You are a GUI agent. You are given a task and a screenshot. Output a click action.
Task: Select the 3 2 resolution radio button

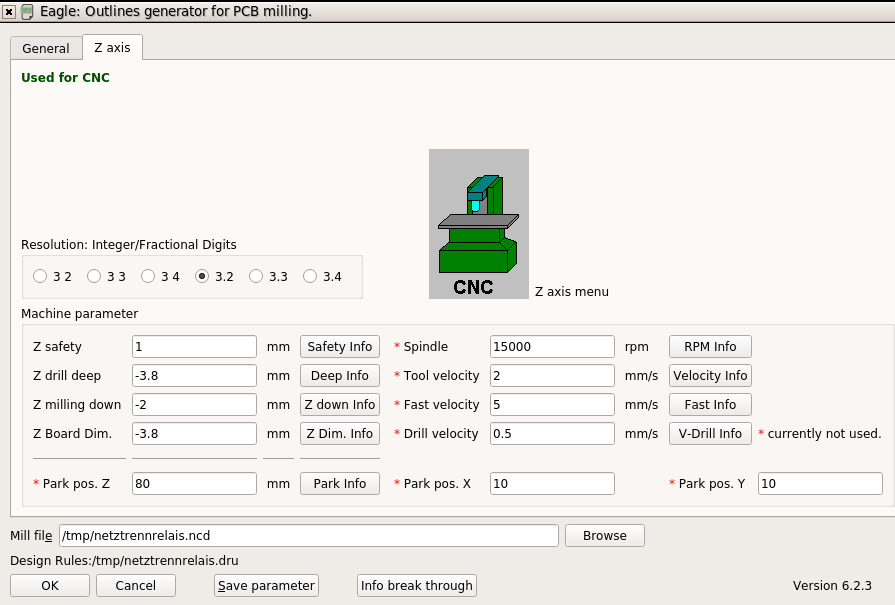click(x=40, y=277)
